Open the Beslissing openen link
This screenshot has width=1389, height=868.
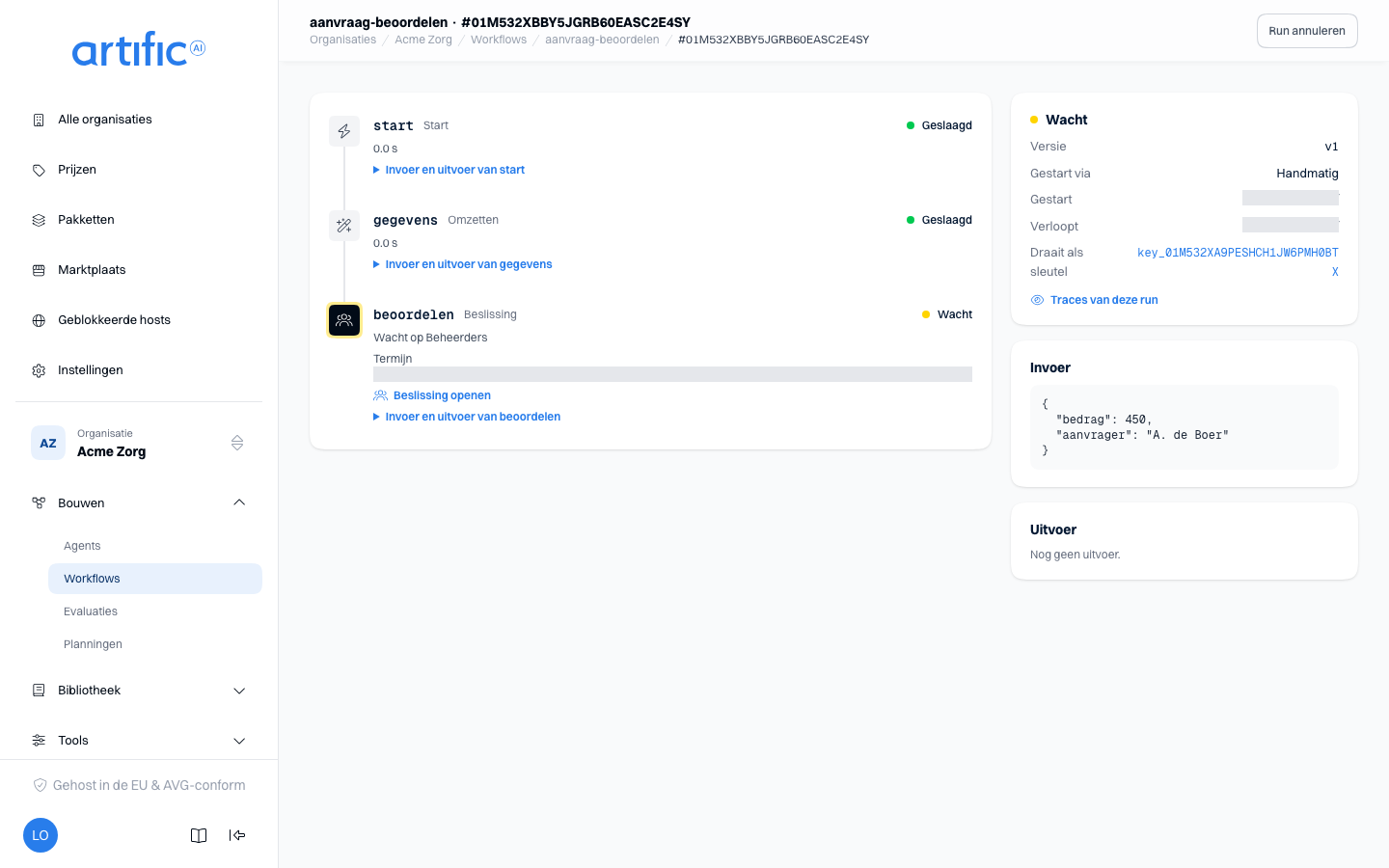tap(432, 395)
